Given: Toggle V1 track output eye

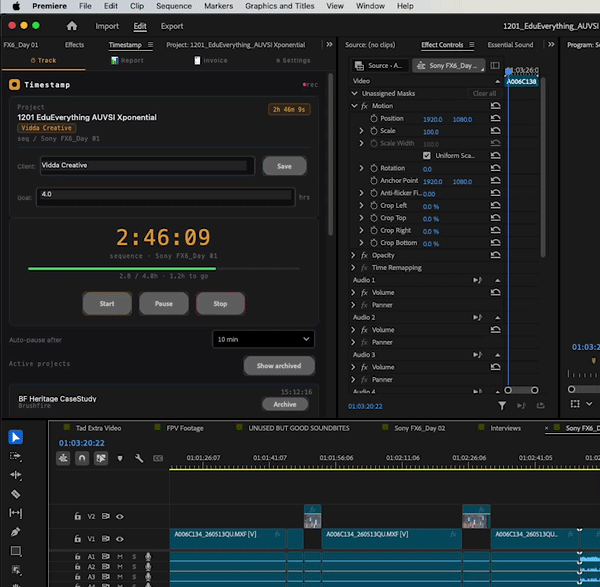Looking at the screenshot, I should tap(120, 539).
